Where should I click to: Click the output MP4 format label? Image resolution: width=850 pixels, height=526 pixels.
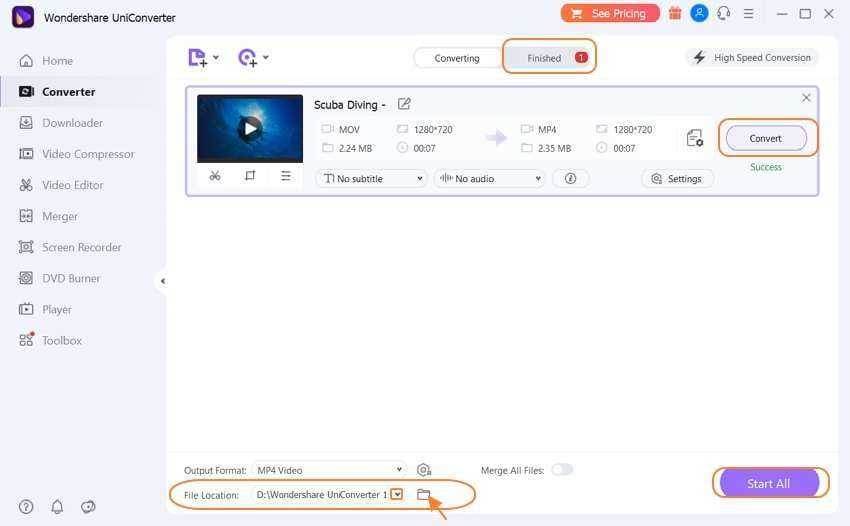(x=547, y=130)
